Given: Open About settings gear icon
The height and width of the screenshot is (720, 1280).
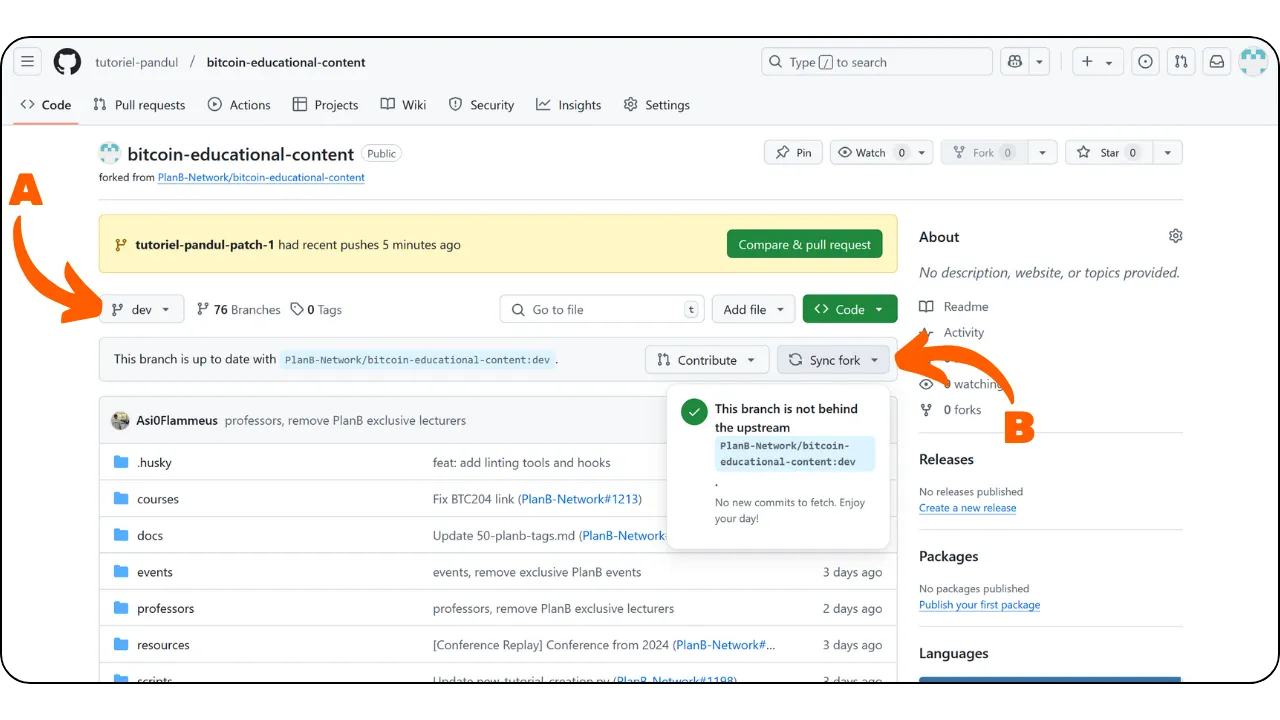Looking at the screenshot, I should point(1175,236).
